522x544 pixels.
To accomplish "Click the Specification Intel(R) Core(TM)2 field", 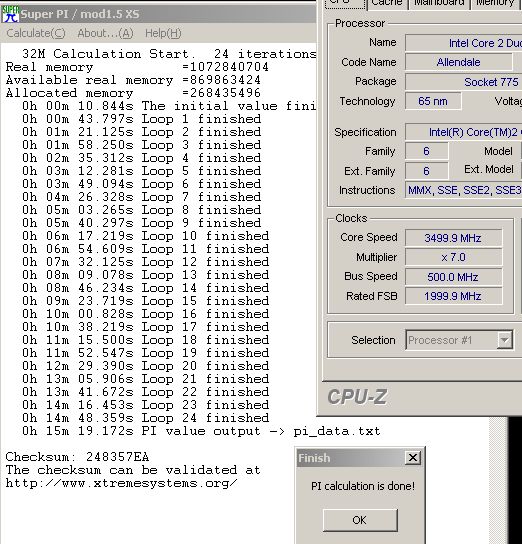I will click(463, 132).
